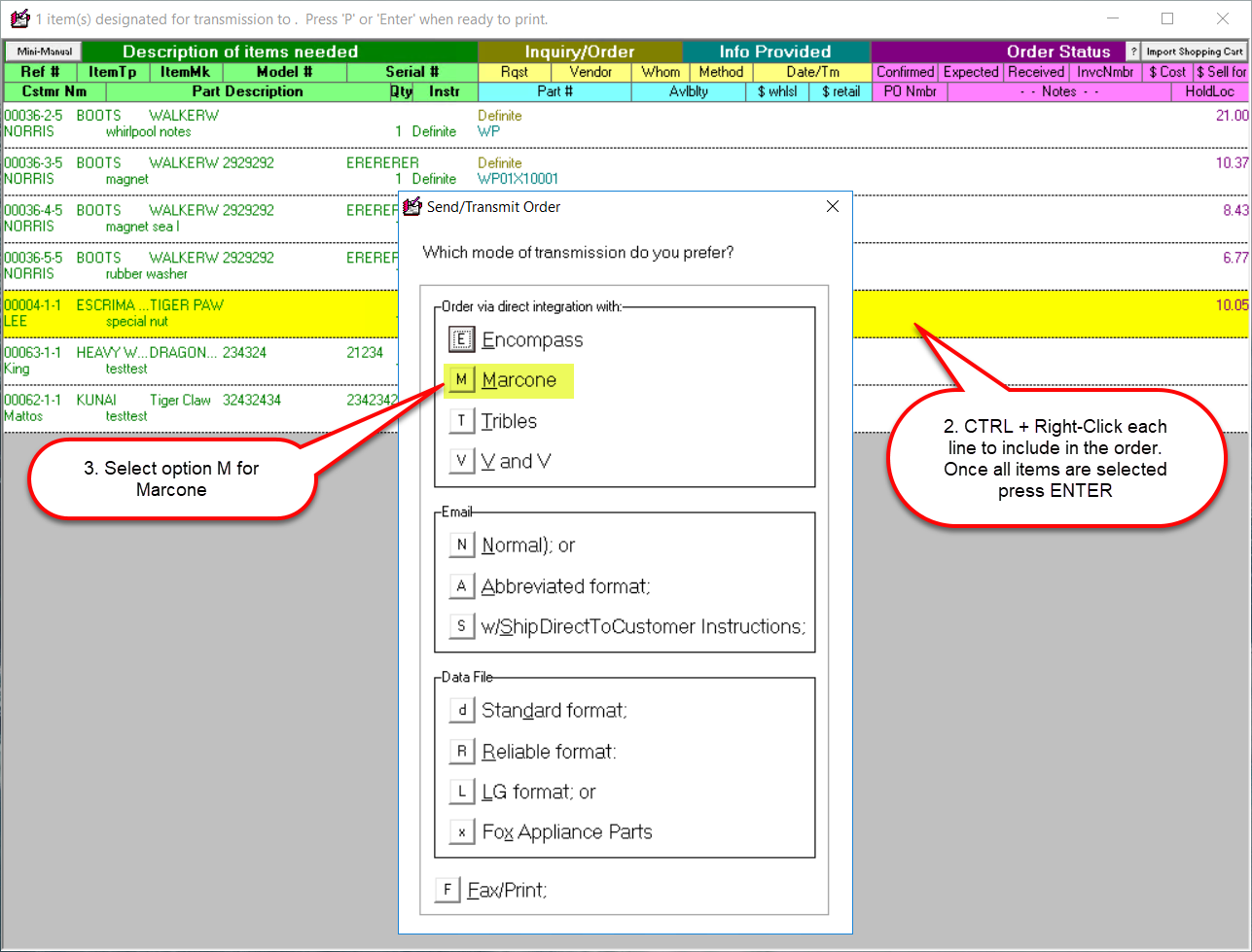This screenshot has height=952, width=1252.
Task: Select the d key button for Standard format
Action: [462, 711]
